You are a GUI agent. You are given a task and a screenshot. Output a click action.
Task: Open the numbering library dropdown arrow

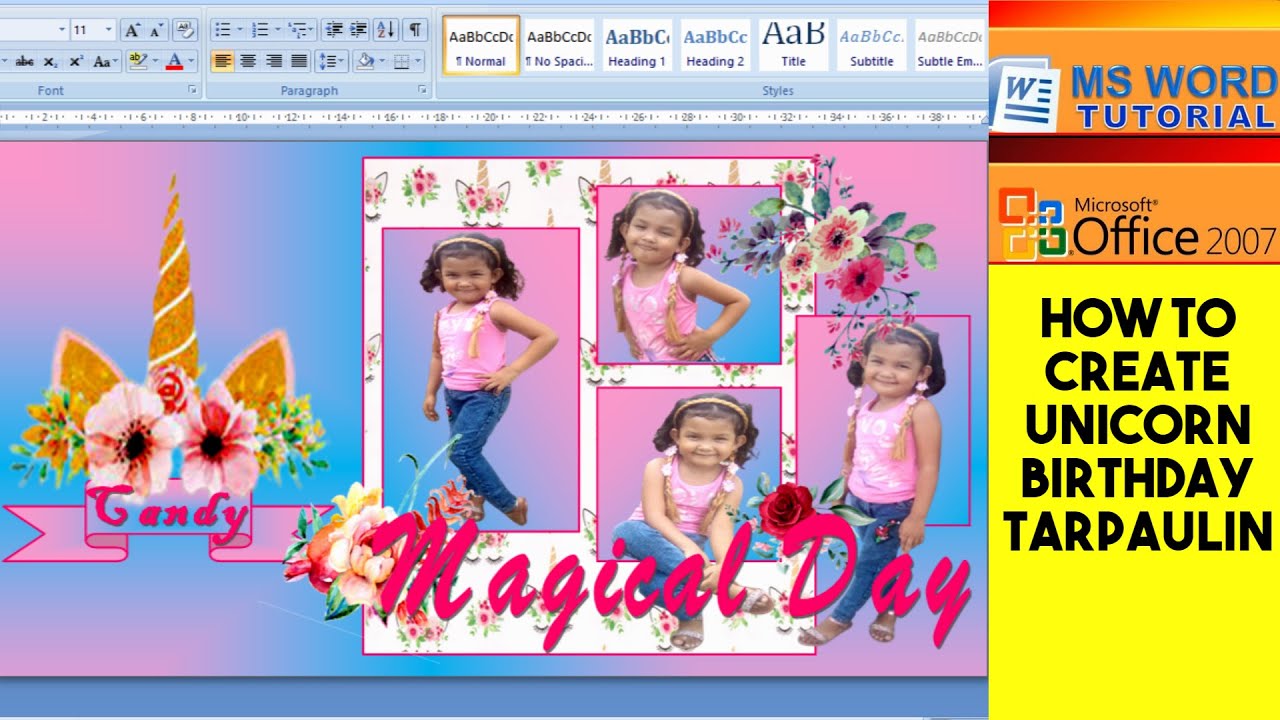276,30
